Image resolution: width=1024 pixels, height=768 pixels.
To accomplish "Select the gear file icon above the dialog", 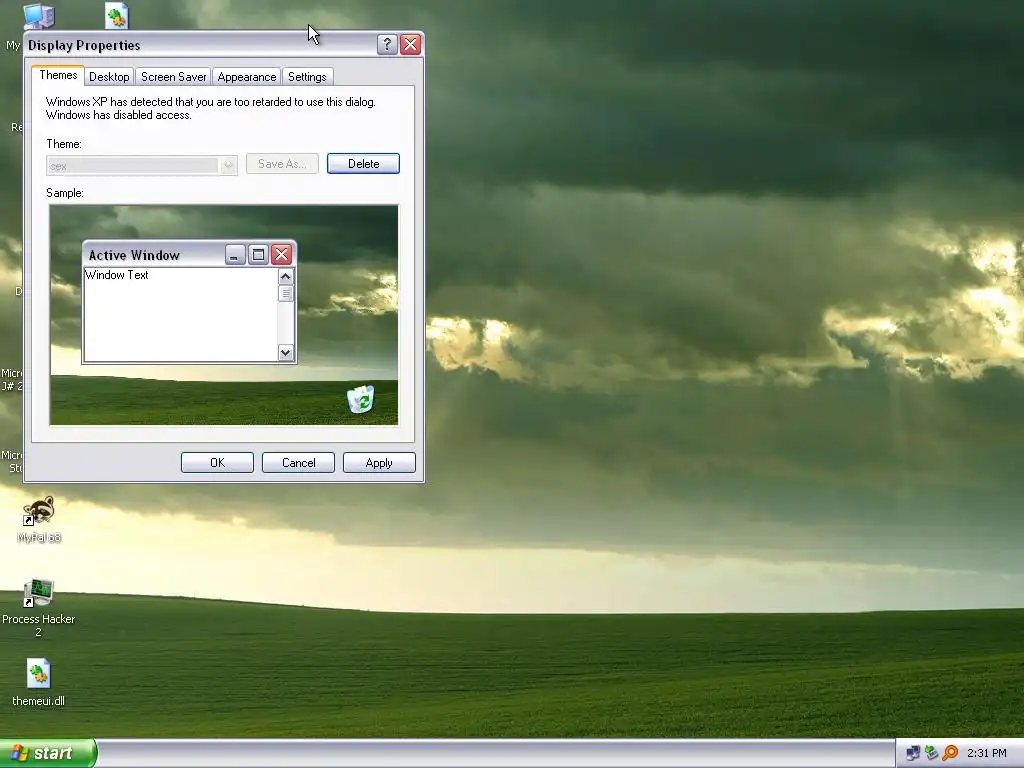I will coord(117,16).
